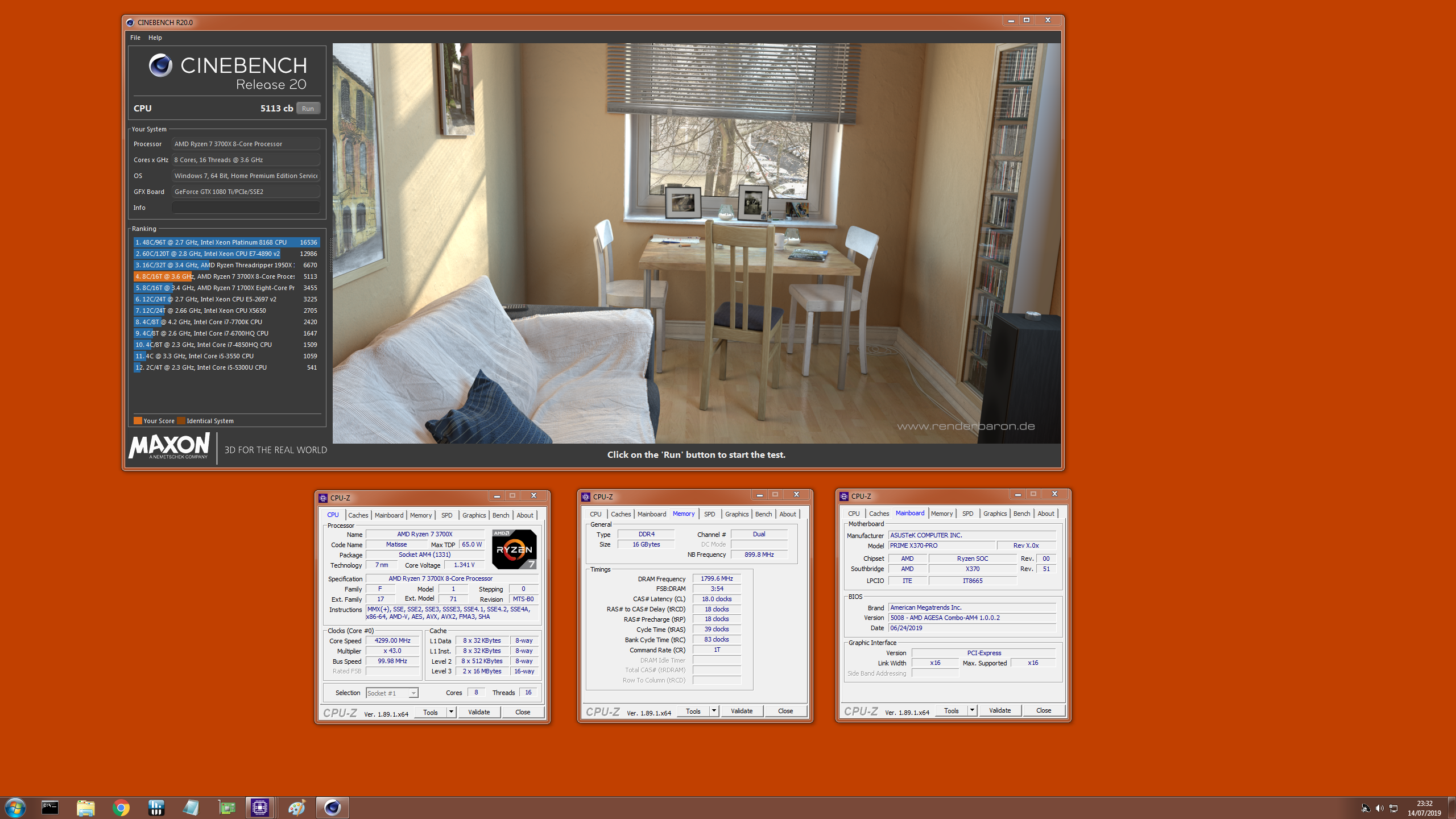Open the Paint palette taskbar icon
The width and height of the screenshot is (1456, 819).
[297, 808]
